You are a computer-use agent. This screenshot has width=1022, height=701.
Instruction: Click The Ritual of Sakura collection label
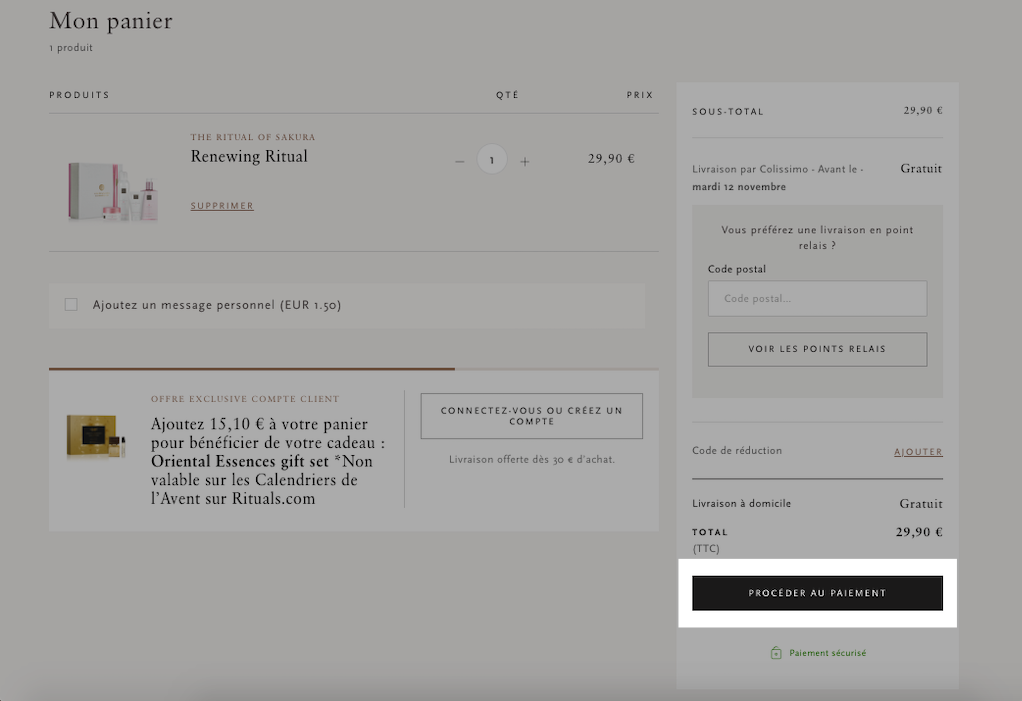click(253, 137)
